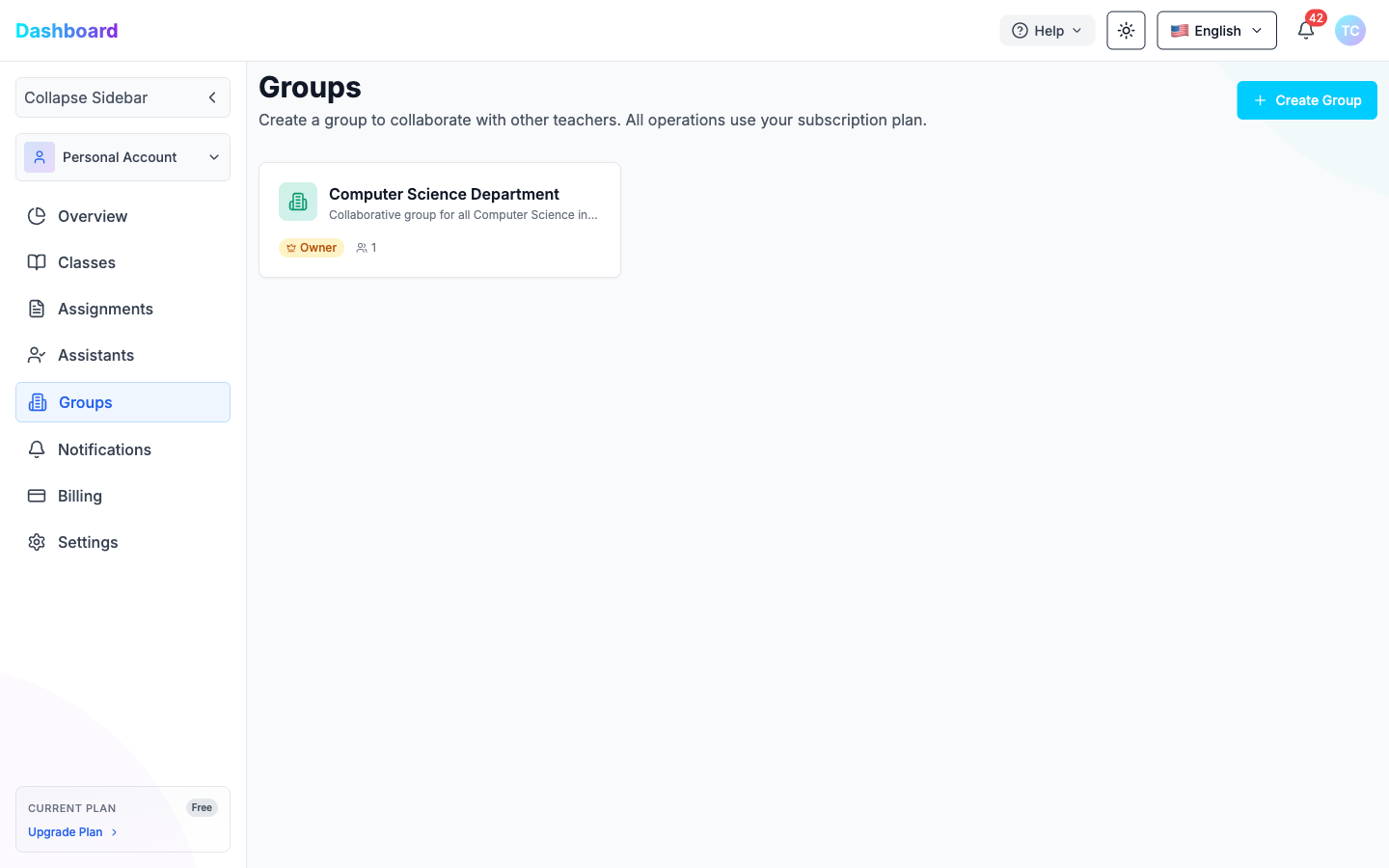Open the English language dropdown

click(x=1216, y=30)
